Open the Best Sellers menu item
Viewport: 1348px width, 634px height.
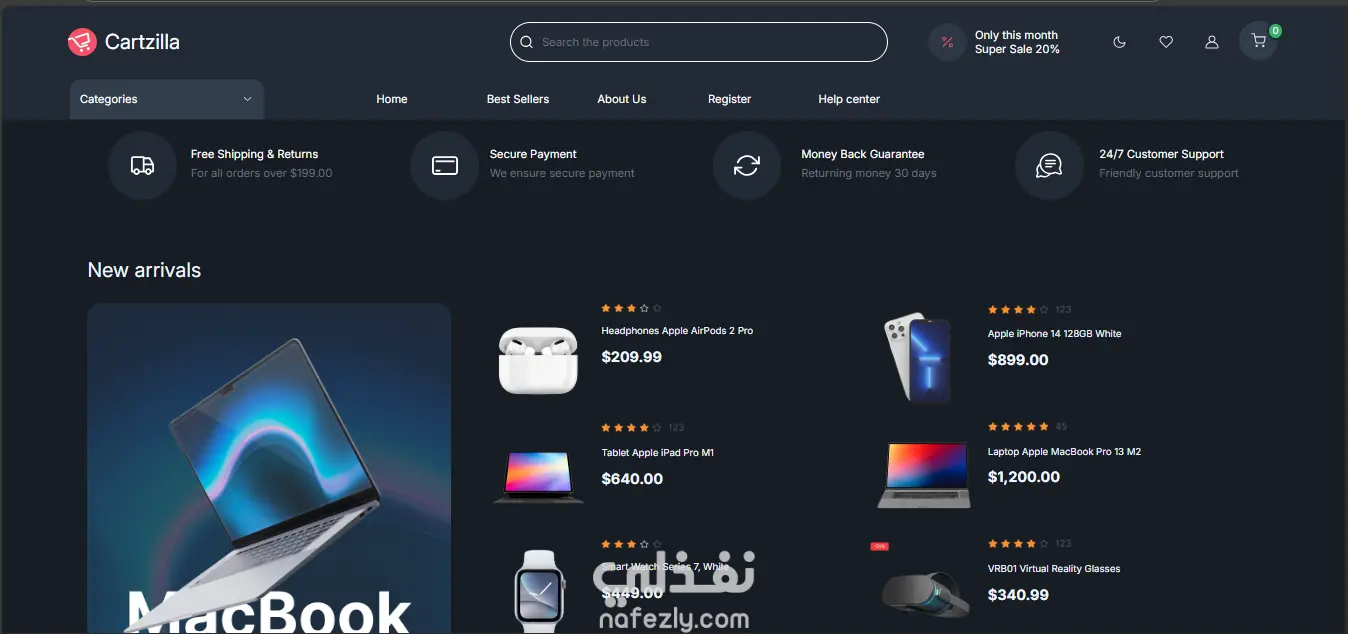pyautogui.click(x=518, y=99)
